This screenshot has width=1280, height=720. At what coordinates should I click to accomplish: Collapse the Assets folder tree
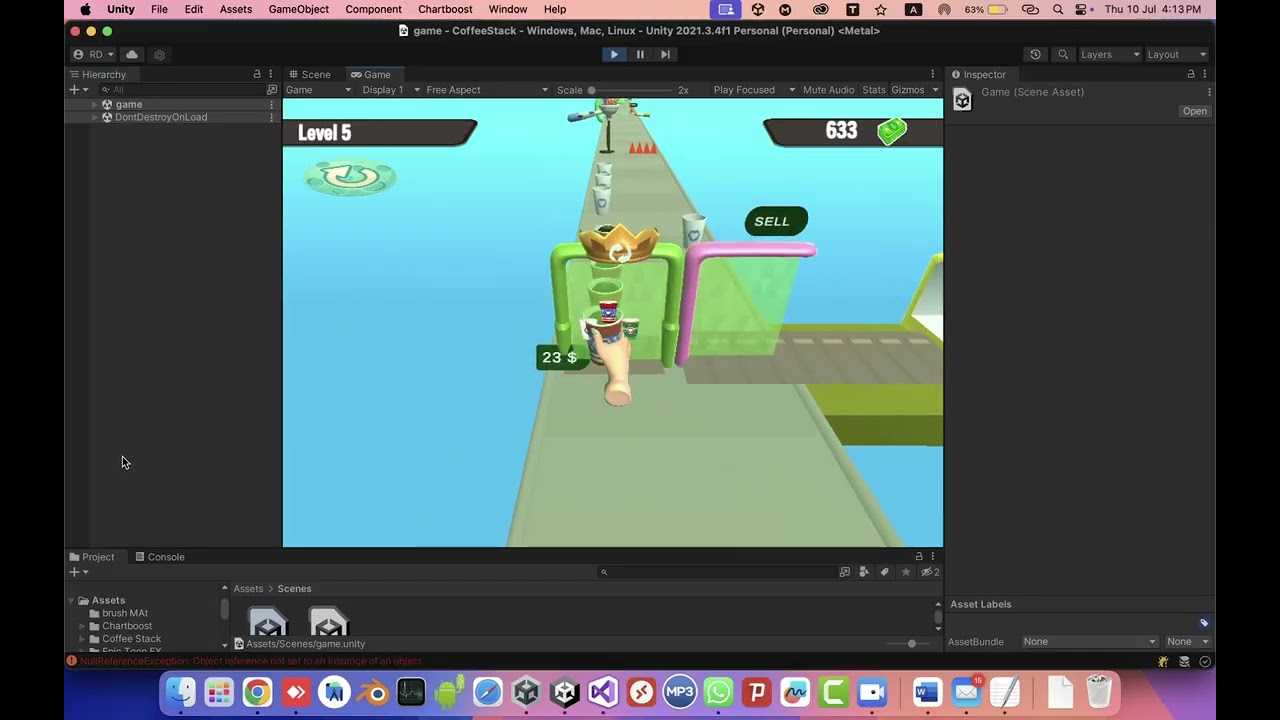click(x=71, y=601)
